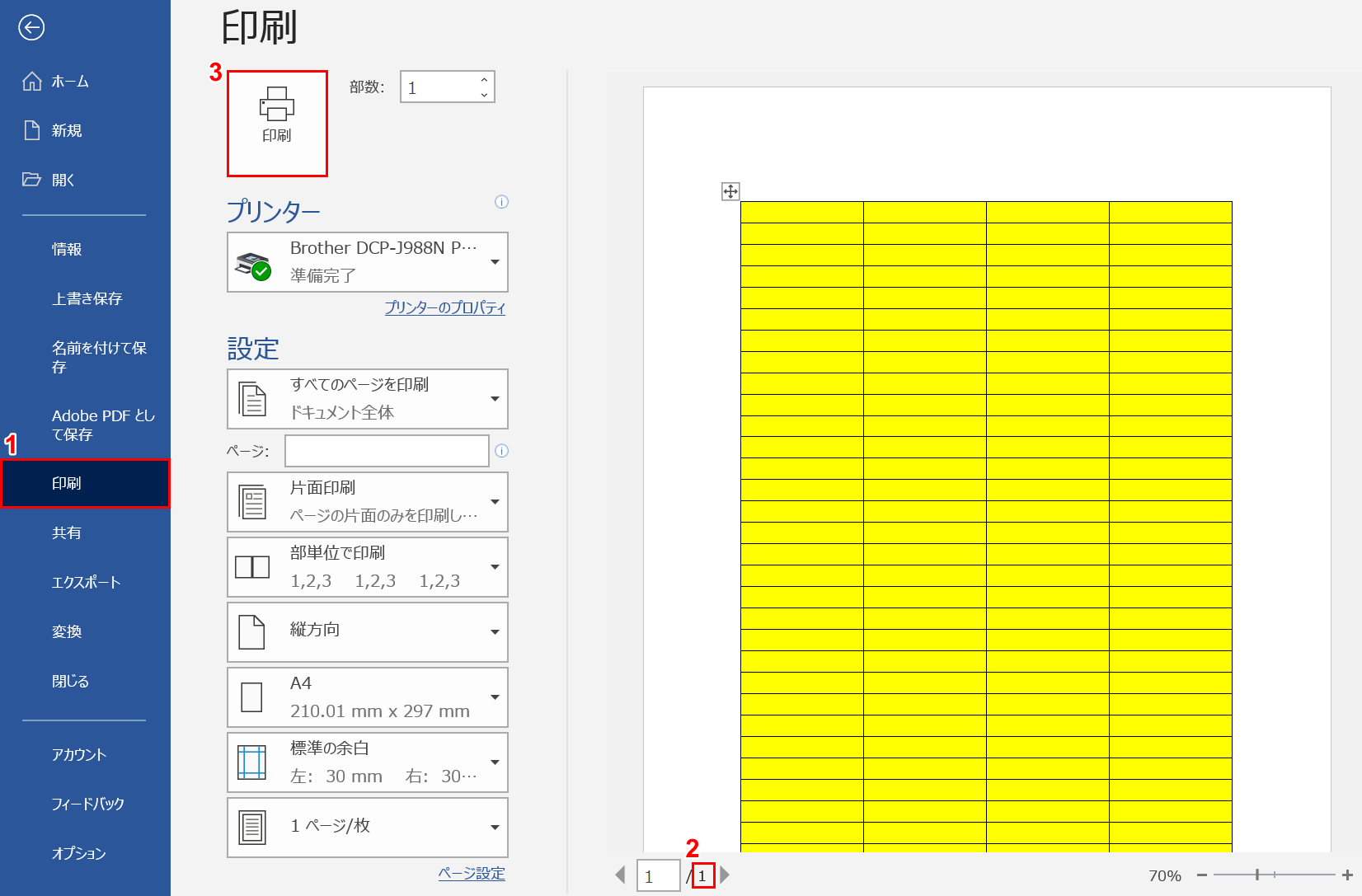1362x896 pixels.
Task: Click the margins grid icon
Action: (251, 762)
